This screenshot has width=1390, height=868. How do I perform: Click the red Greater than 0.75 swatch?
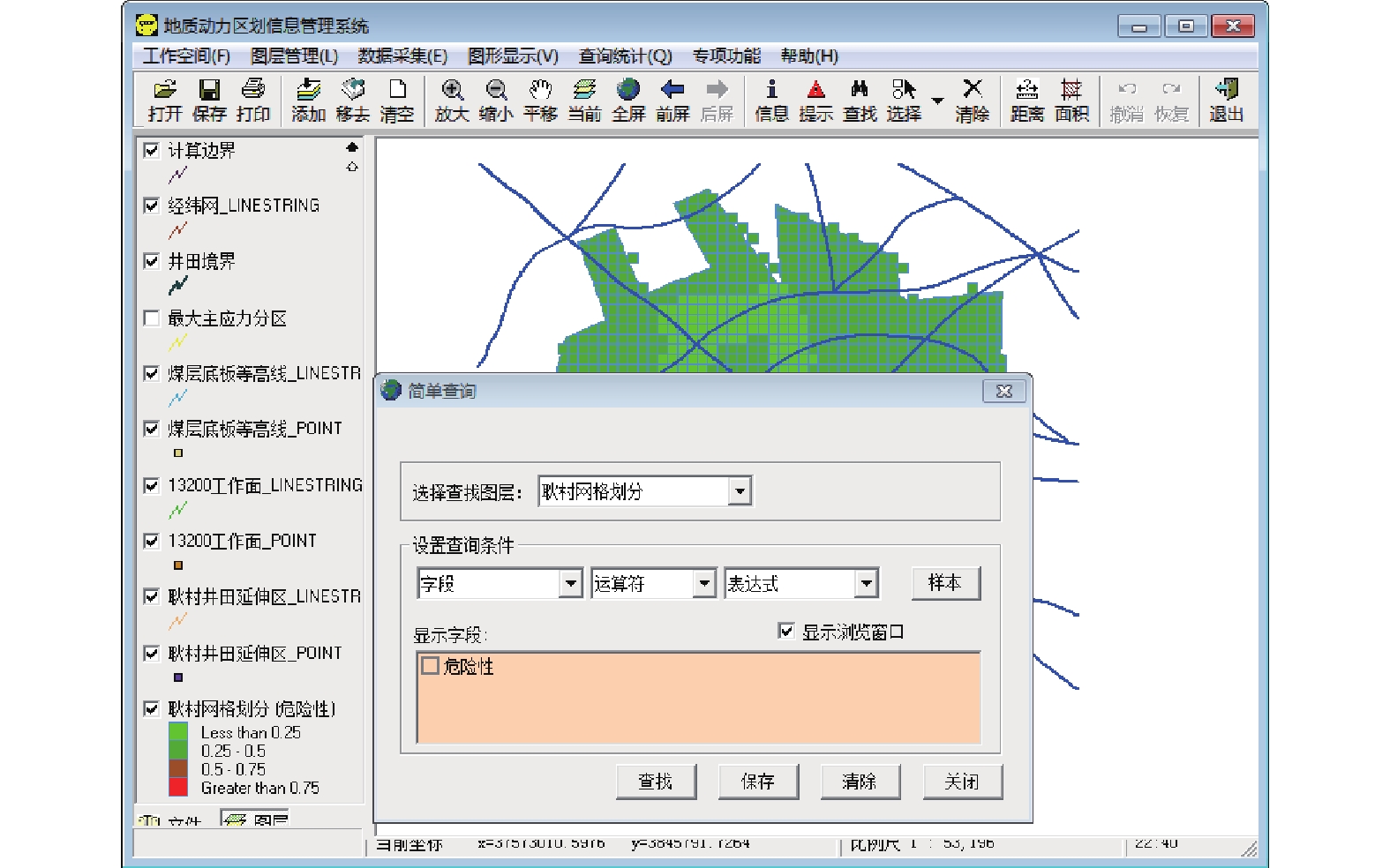pyautogui.click(x=178, y=787)
